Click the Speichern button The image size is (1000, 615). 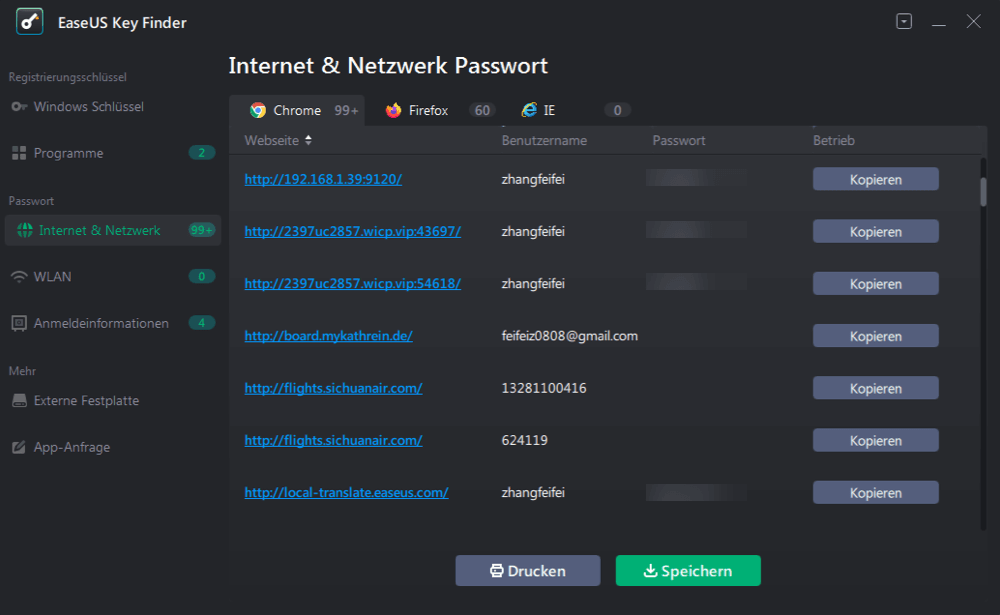(x=687, y=571)
